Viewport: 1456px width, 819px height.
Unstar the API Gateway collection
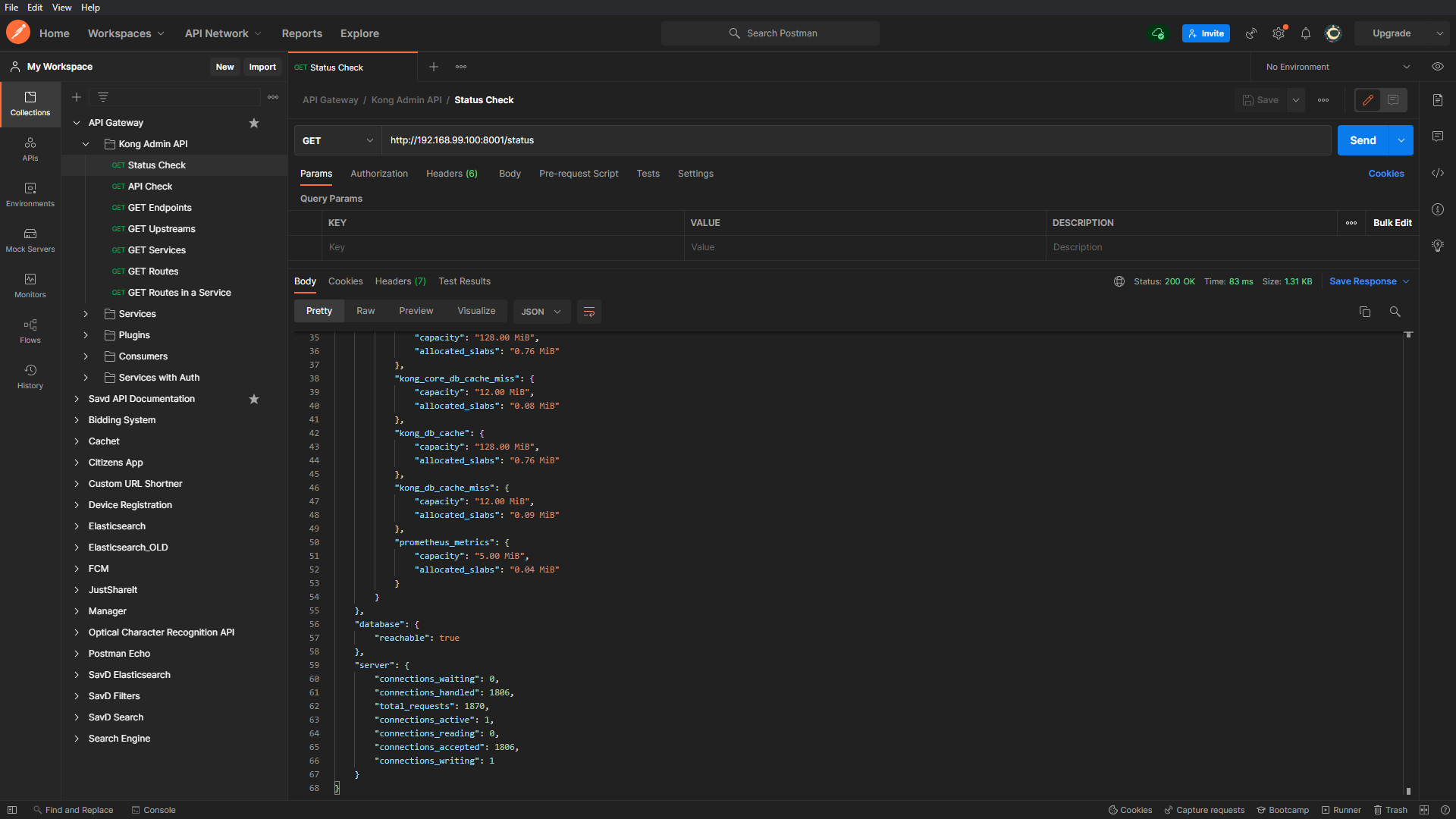click(254, 123)
